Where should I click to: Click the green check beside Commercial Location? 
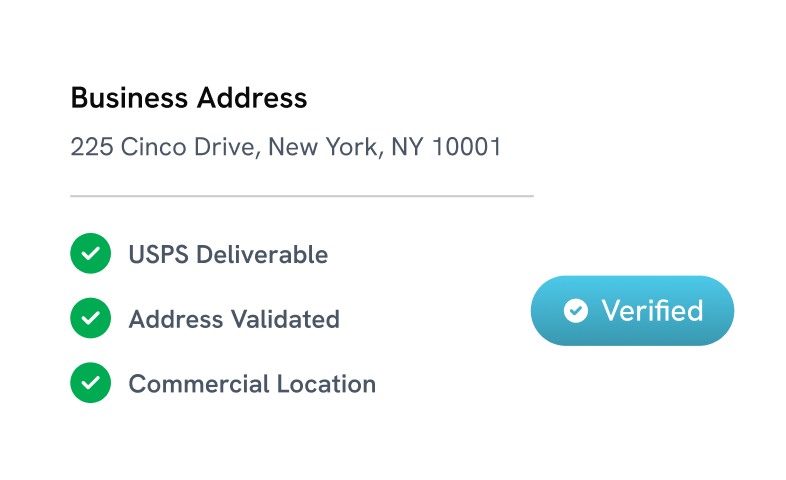[90, 383]
